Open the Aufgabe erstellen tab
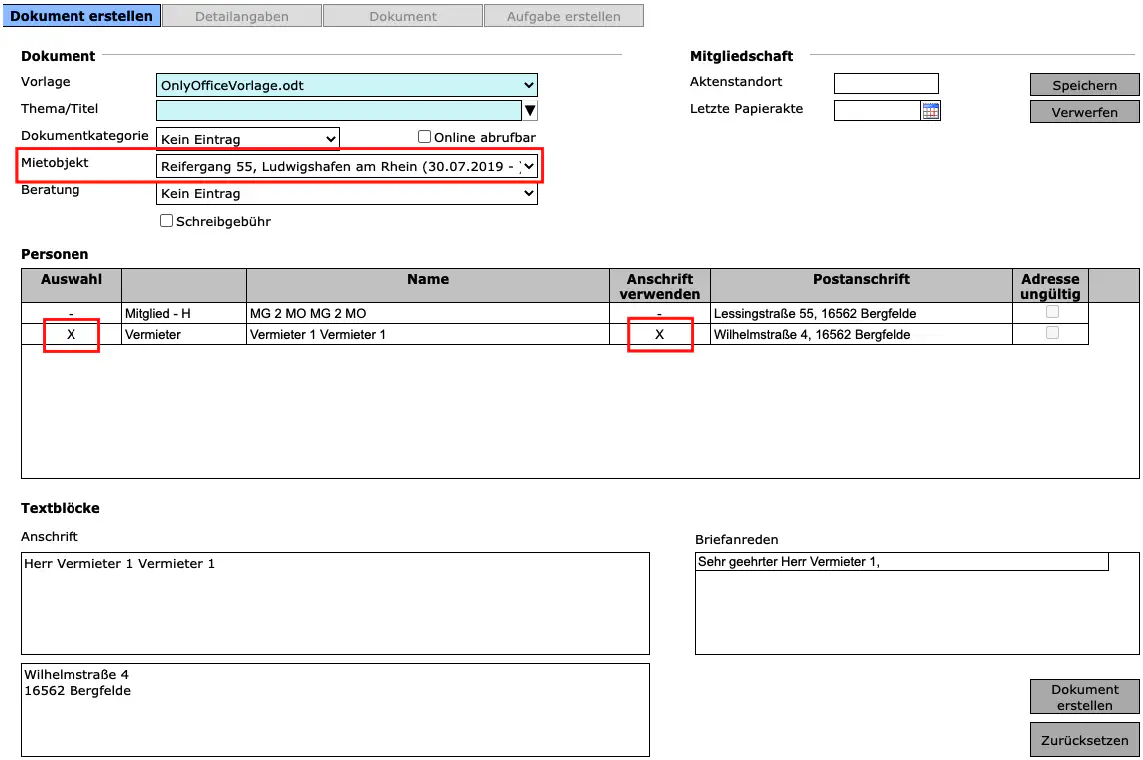This screenshot has height=760, width=1143. [x=563, y=16]
